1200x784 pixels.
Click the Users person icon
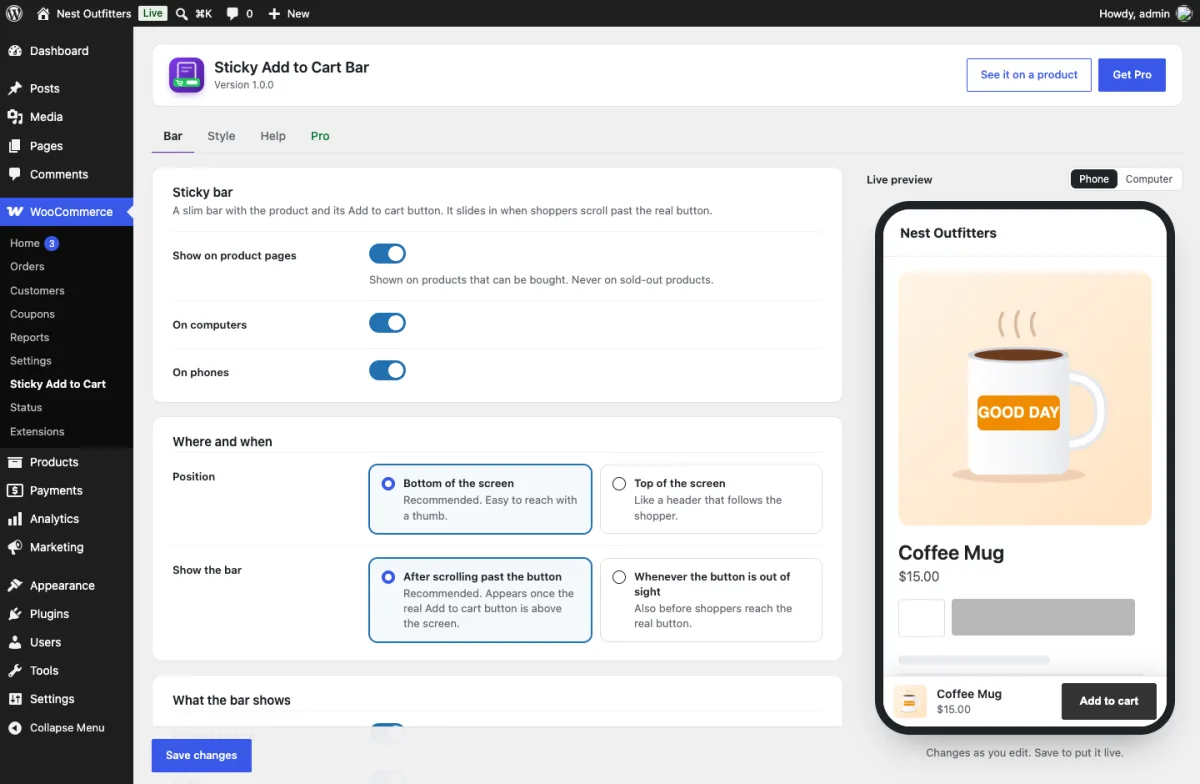[x=15, y=642]
